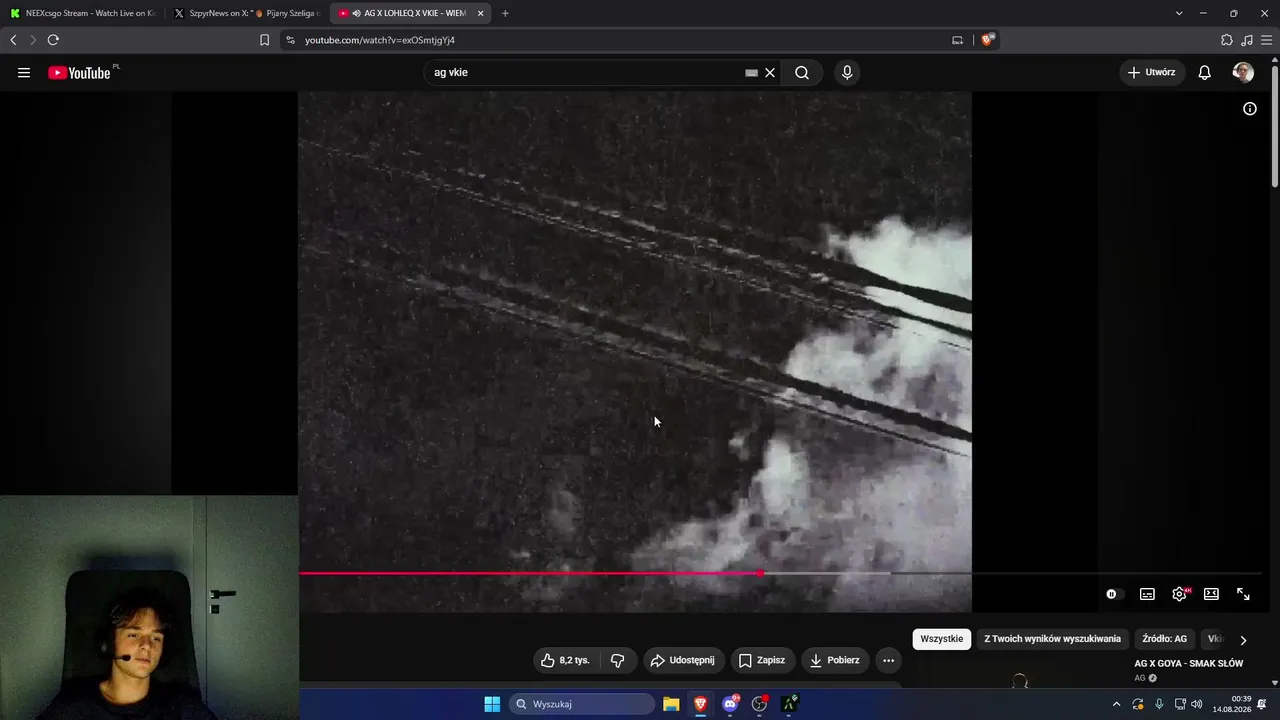Show video info card icon

[1250, 109]
